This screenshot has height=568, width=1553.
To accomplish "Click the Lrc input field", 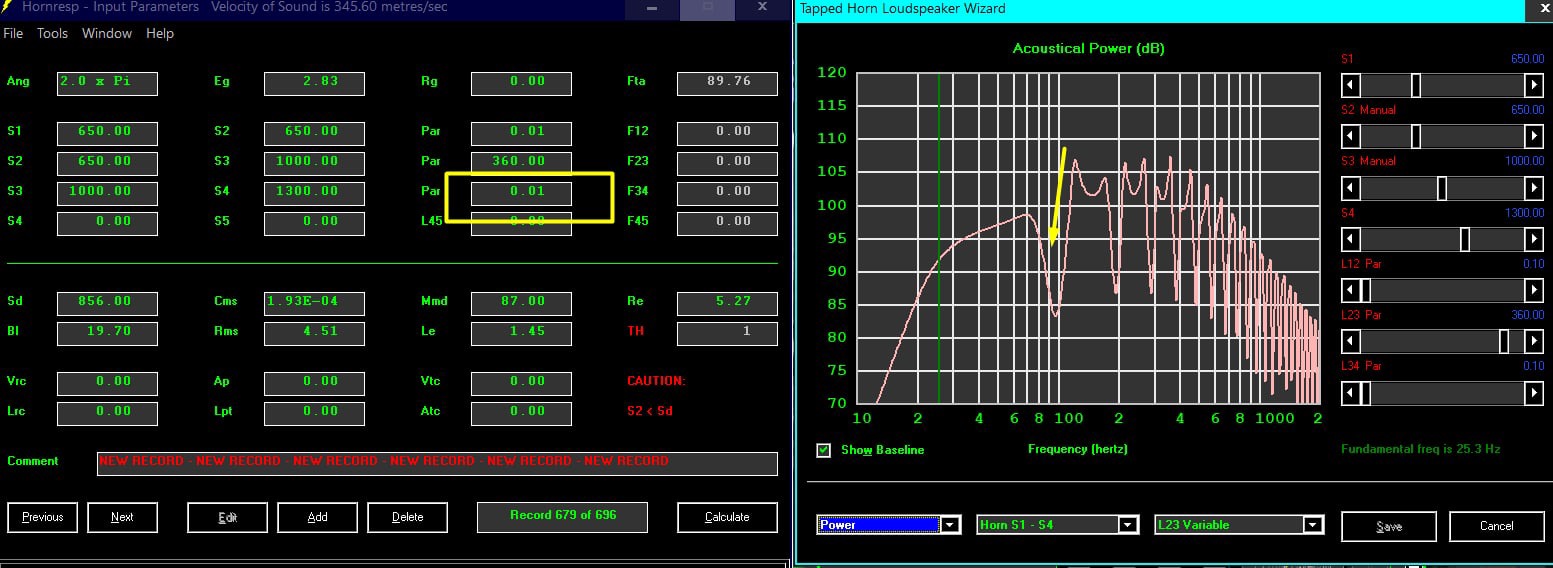I will [107, 412].
